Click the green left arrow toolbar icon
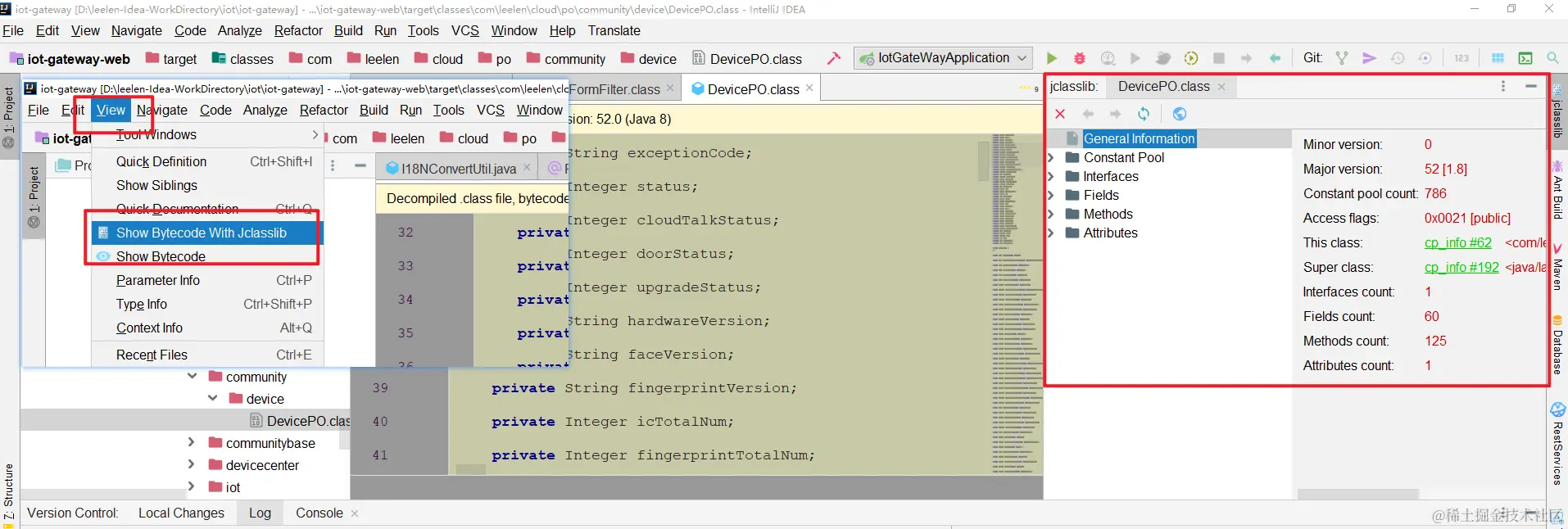Screen dimensions: 1568x529 (1275, 58)
